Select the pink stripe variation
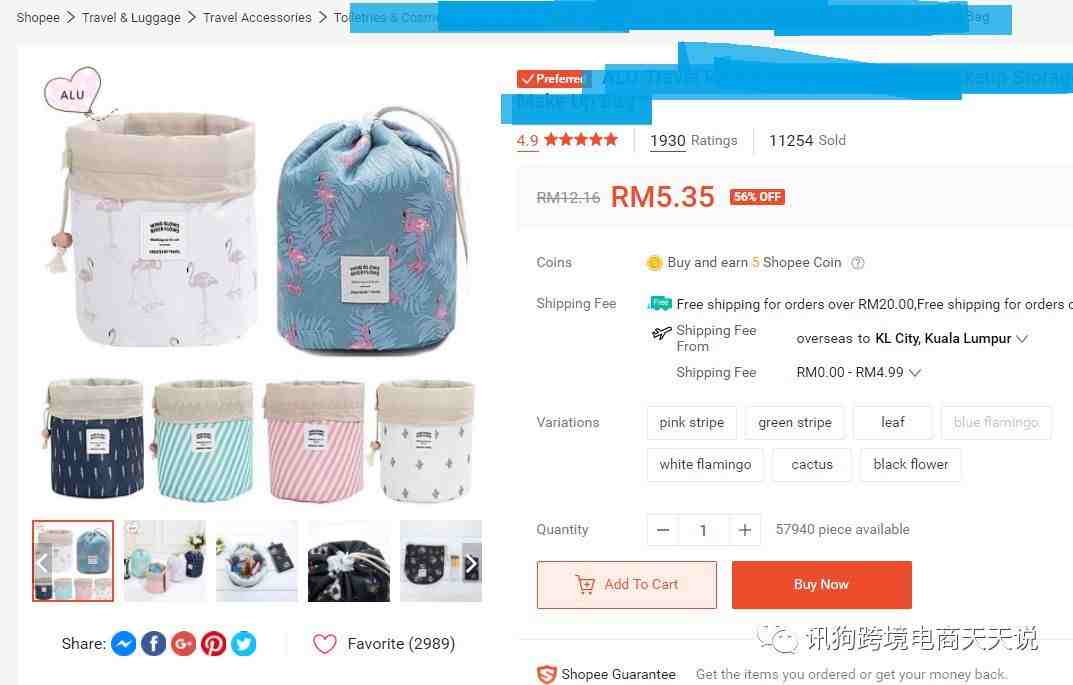Viewport: 1073px width, 685px height. click(691, 423)
